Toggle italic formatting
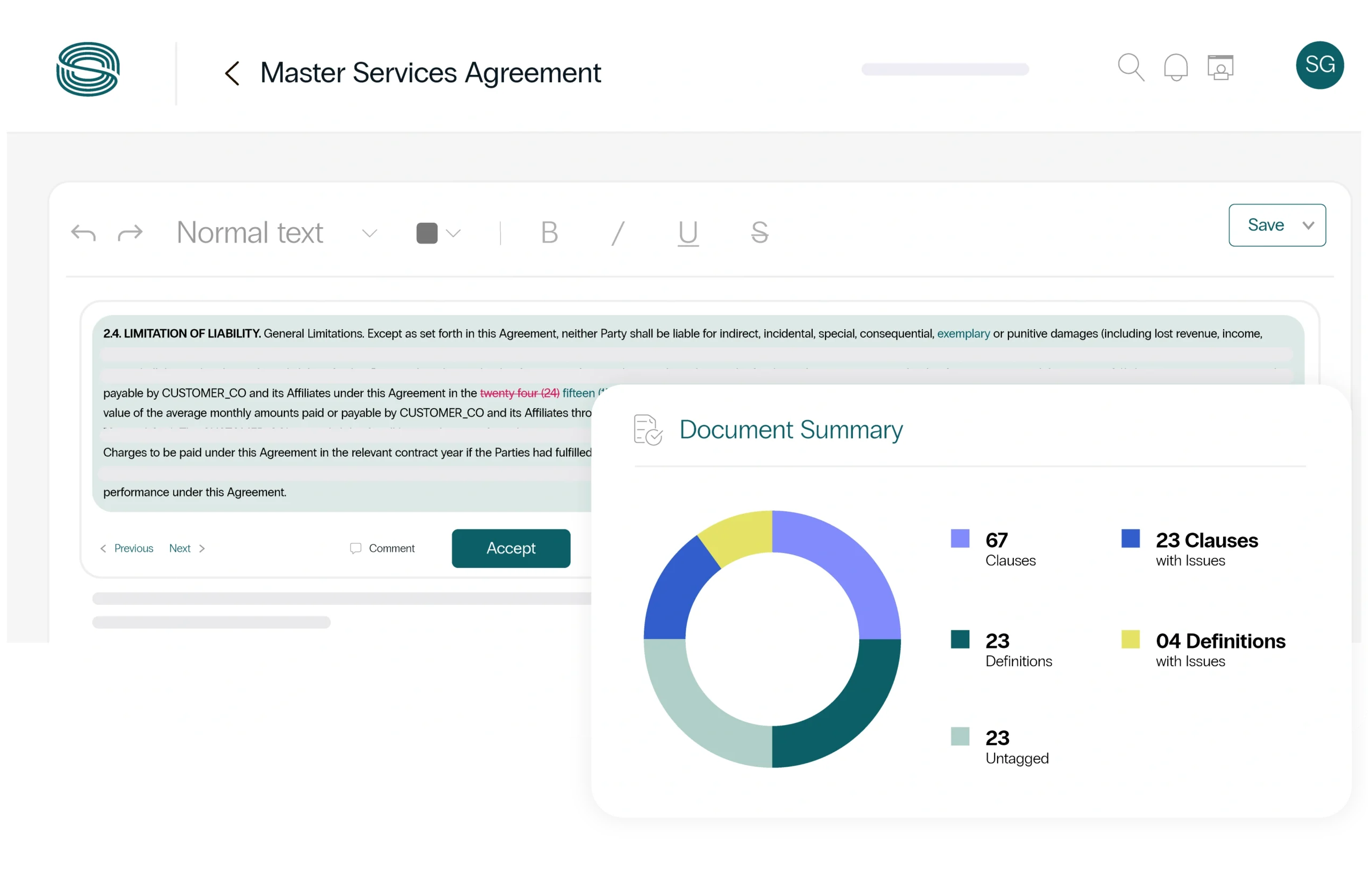Viewport: 1368px width, 896px height. tap(618, 233)
